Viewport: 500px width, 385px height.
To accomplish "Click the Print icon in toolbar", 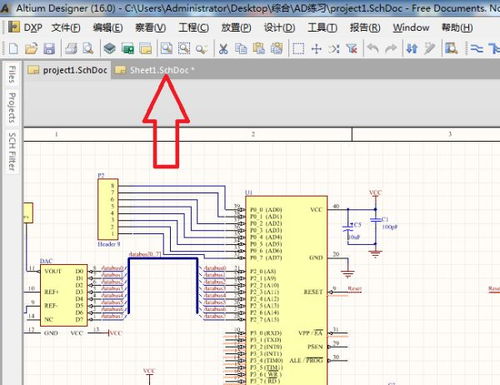I will coord(71,49).
